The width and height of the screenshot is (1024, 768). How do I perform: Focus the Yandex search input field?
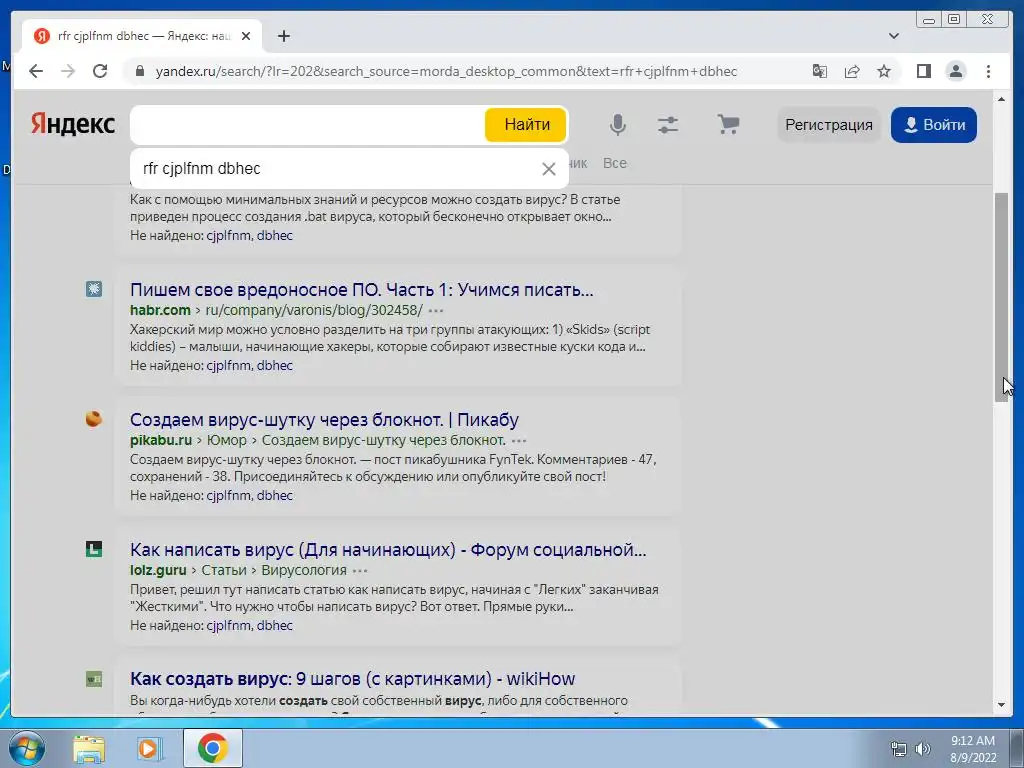click(307, 125)
